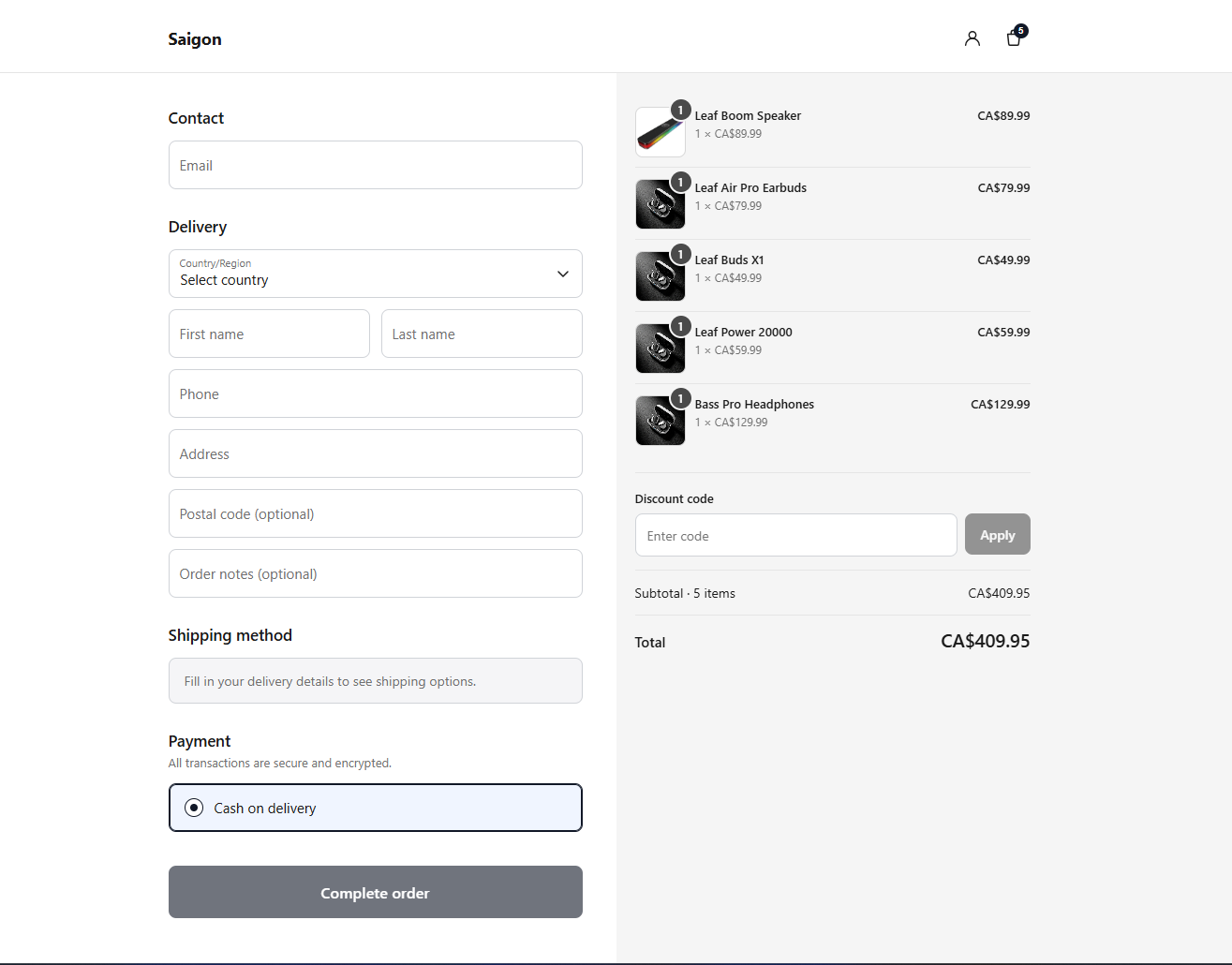Image resolution: width=1232 pixels, height=965 pixels.
Task: Click the discount Enter code field
Action: pos(795,535)
